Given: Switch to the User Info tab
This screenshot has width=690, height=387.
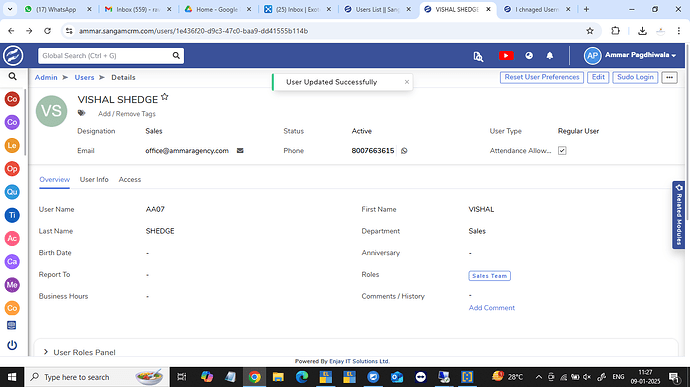Looking at the screenshot, I should 94,180.
